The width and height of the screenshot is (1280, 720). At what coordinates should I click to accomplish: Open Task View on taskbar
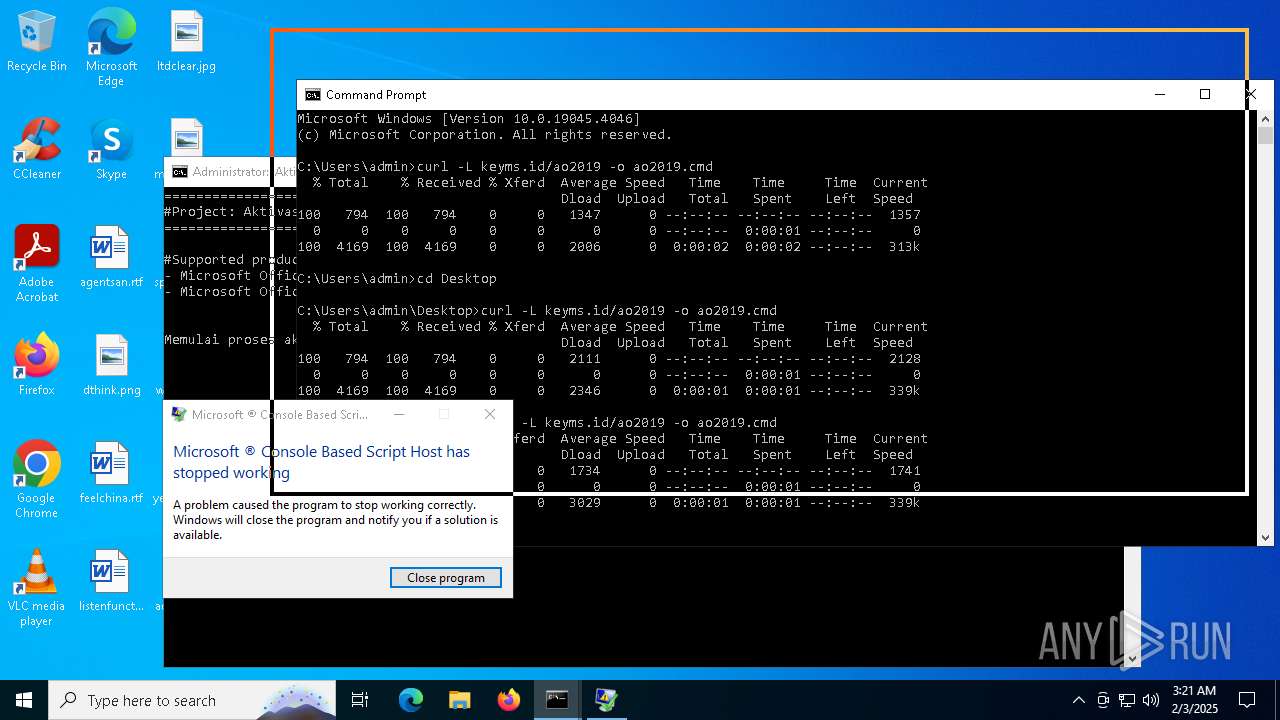360,700
